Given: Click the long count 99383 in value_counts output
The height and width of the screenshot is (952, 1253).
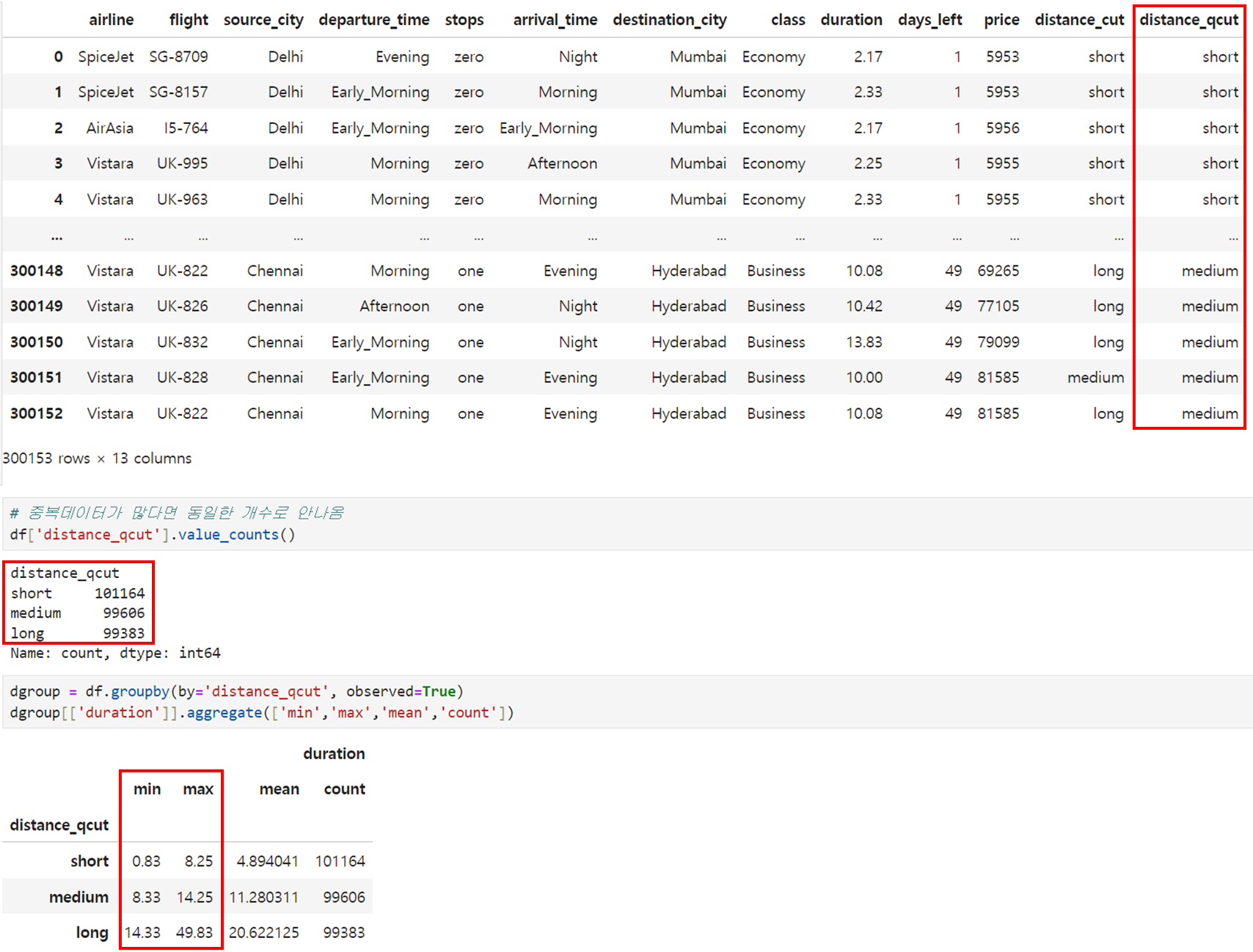Looking at the screenshot, I should pos(123,633).
